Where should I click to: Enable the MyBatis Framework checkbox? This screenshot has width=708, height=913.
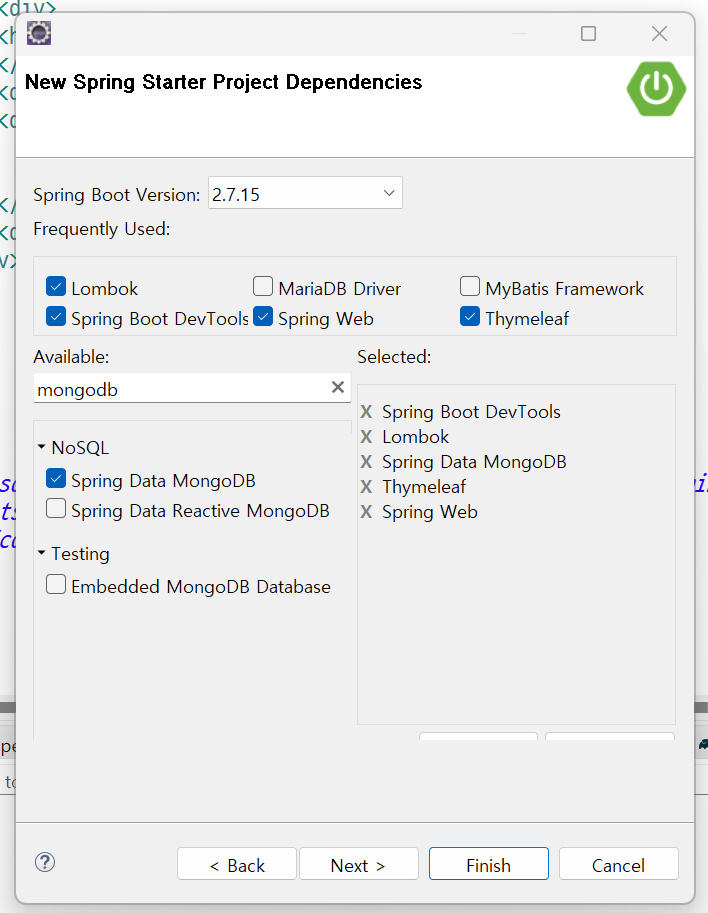(x=470, y=286)
